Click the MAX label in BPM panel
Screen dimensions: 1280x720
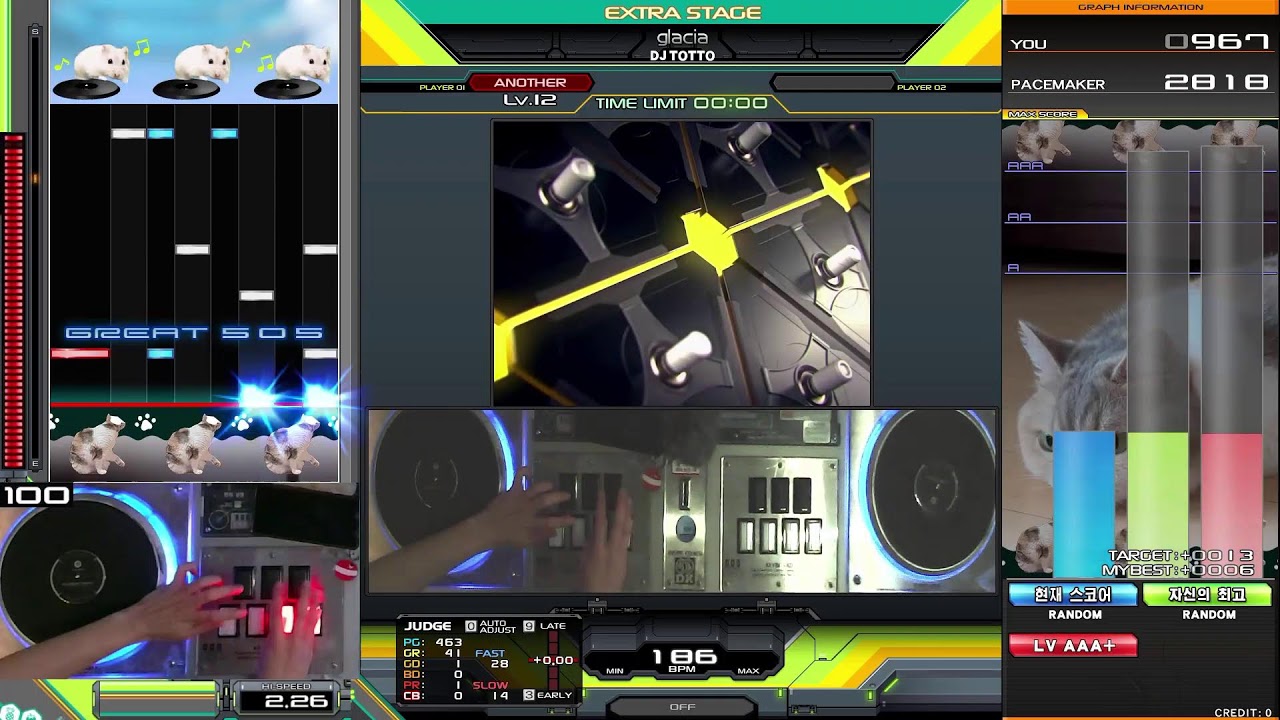(748, 671)
